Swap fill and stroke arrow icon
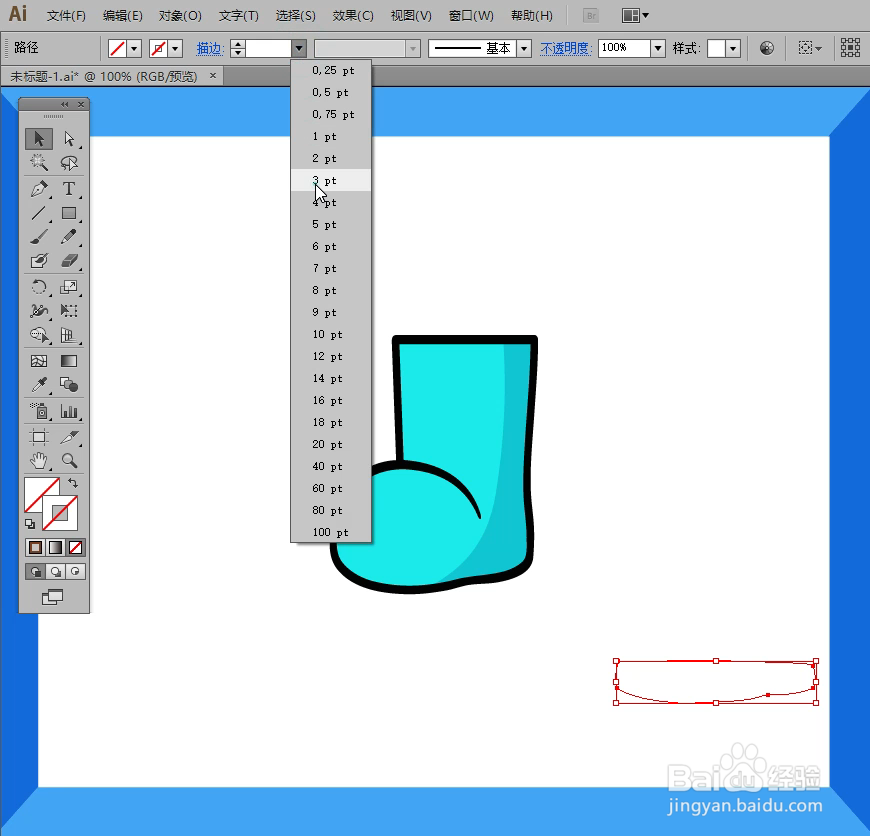Viewport: 870px width, 836px height. (x=73, y=483)
